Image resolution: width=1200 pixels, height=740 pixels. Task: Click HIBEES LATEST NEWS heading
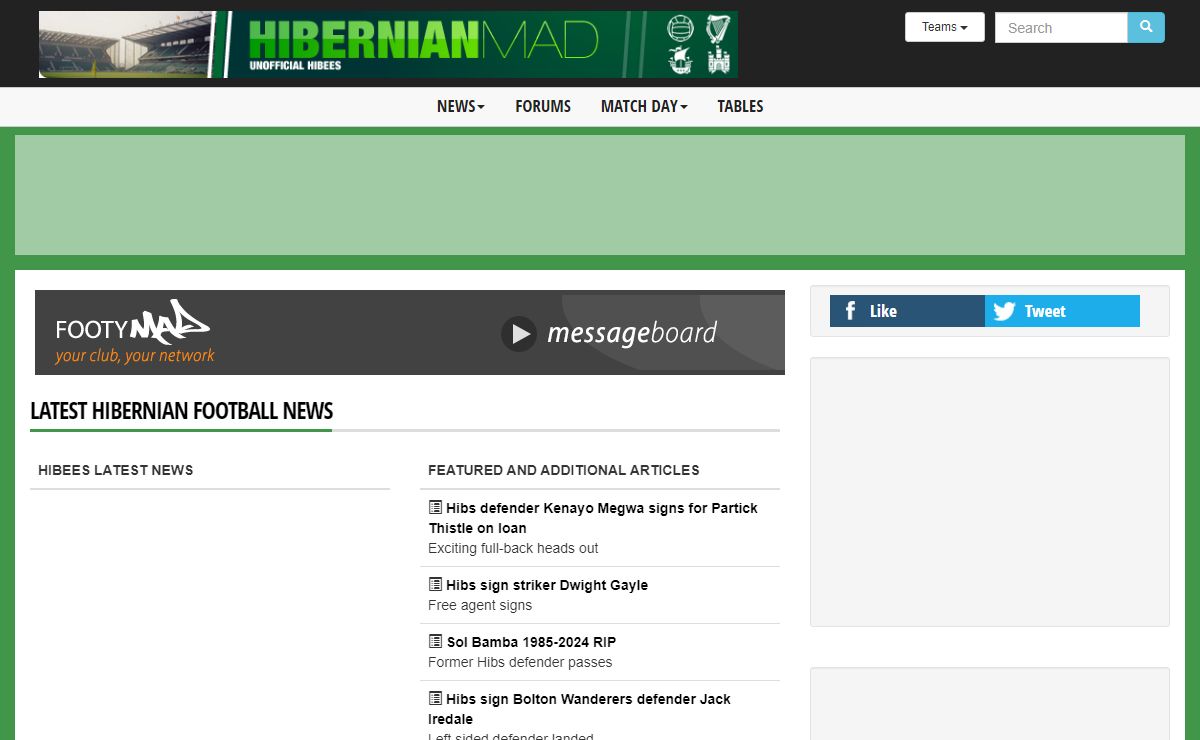pyautogui.click(x=116, y=470)
